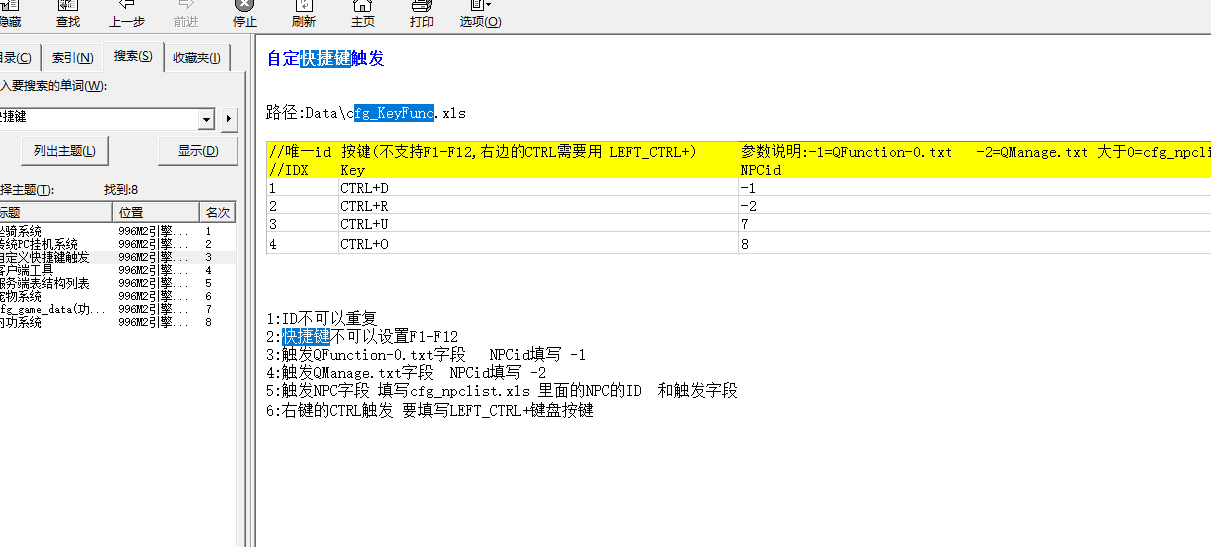1211x547 pixels.
Task: Click the 显示(D) button
Action: [197, 151]
